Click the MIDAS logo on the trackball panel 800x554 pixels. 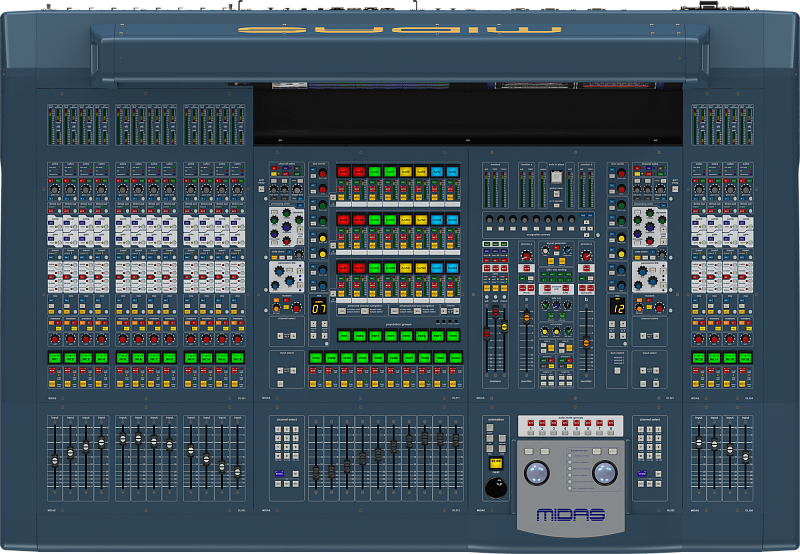pos(570,516)
